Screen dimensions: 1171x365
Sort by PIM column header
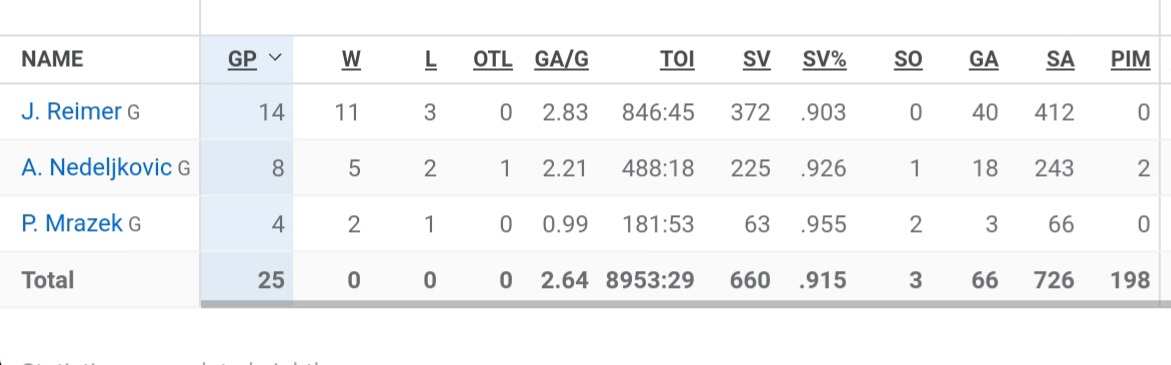[1131, 59]
